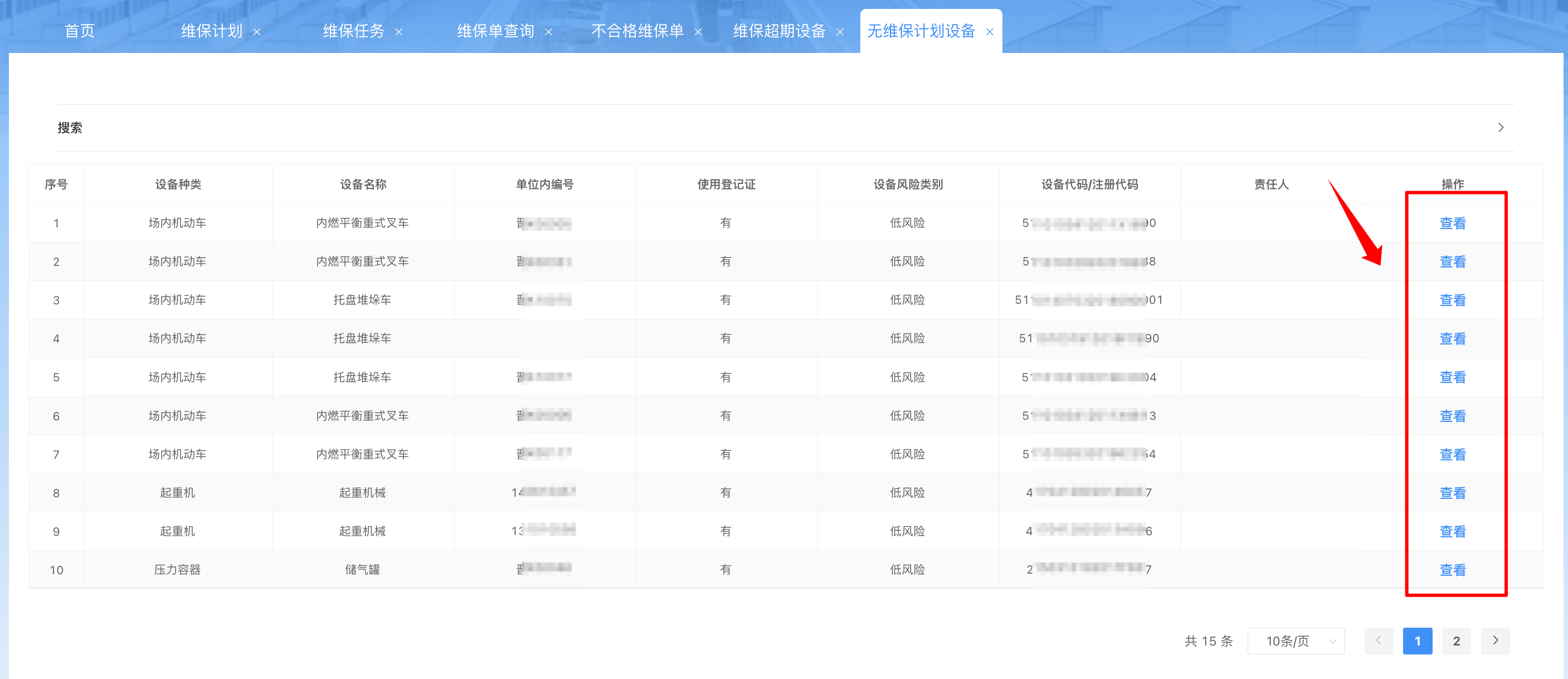The height and width of the screenshot is (679, 1568).
Task: Close the 无维保计划设备 tab with its X icon
Action: (990, 32)
